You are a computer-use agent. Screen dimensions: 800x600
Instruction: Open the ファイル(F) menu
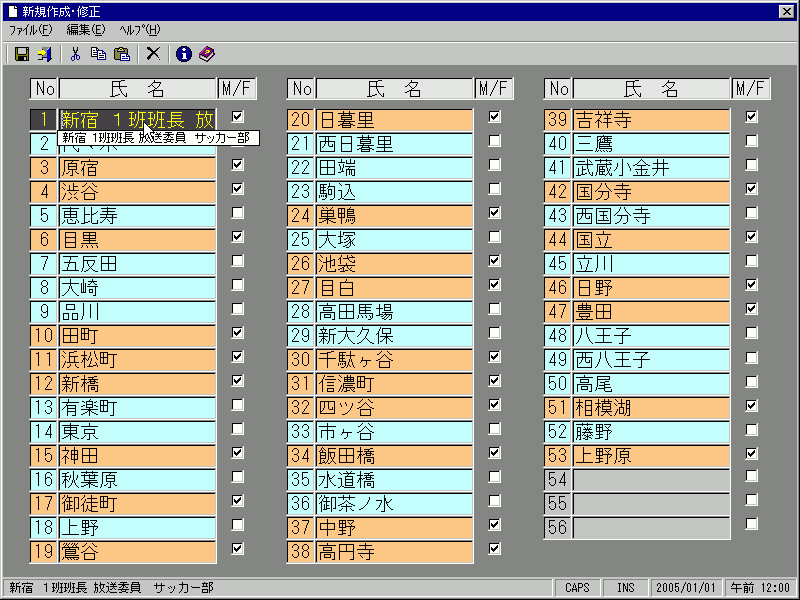[31, 30]
